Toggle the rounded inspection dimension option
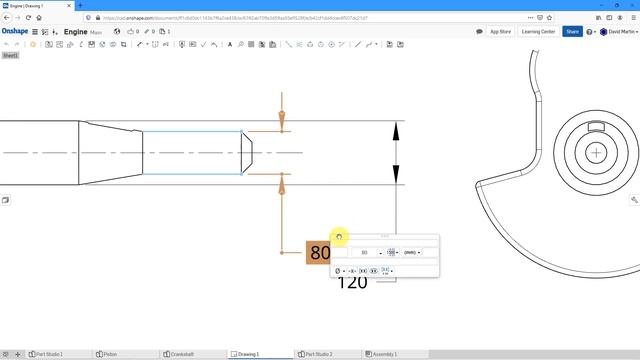 coord(373,271)
